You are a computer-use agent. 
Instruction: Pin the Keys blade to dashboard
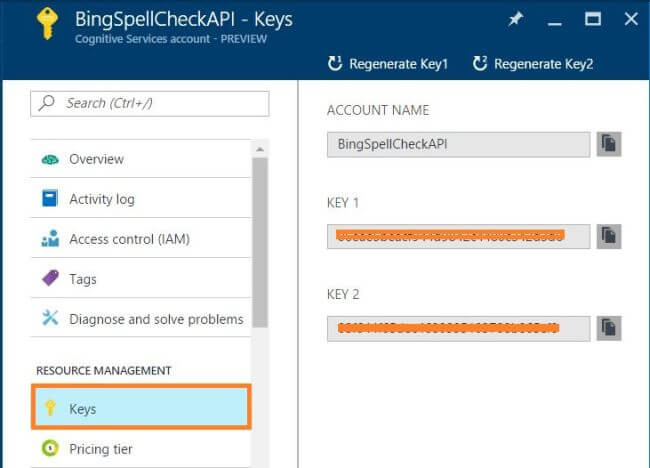pos(516,19)
